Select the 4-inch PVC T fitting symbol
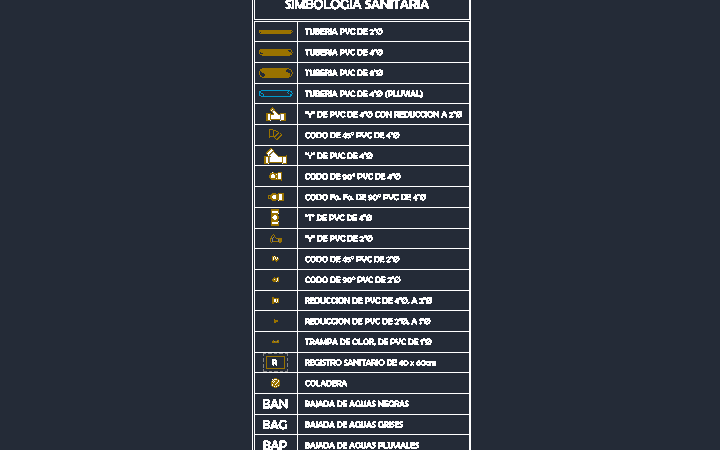Screen dimensions: 720x450 275,218
